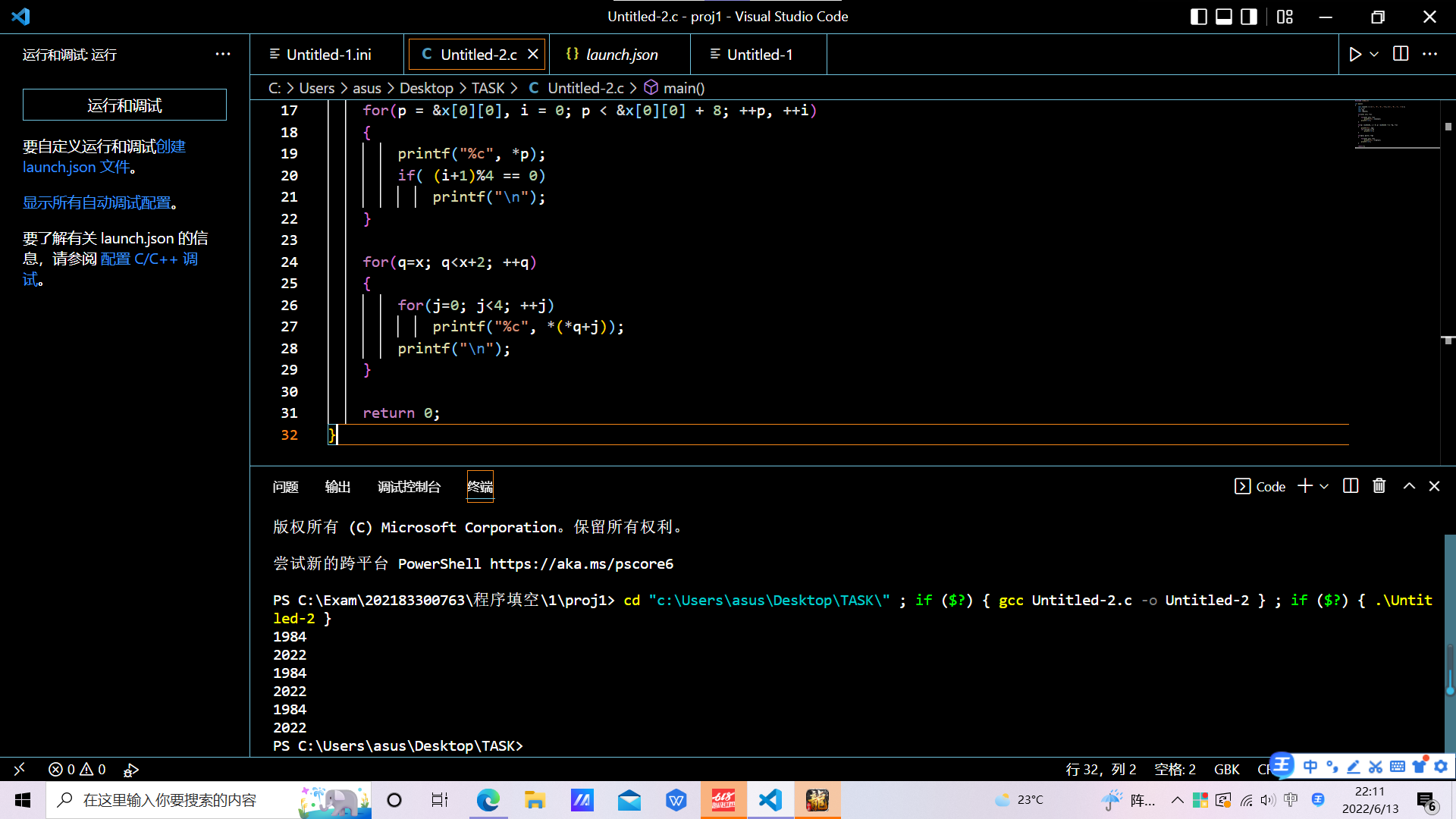The height and width of the screenshot is (819, 1456).
Task: Expand the run button dropdown arrow
Action: pos(1374,55)
